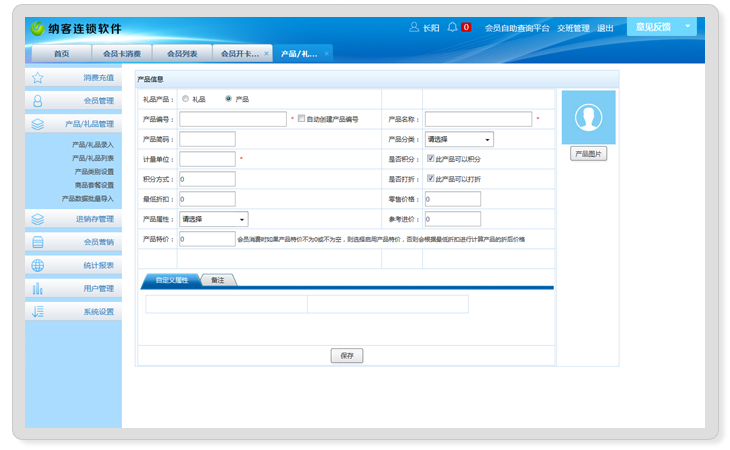
Task: Click the sort icon beside 系统设置
Action: (x=38, y=311)
